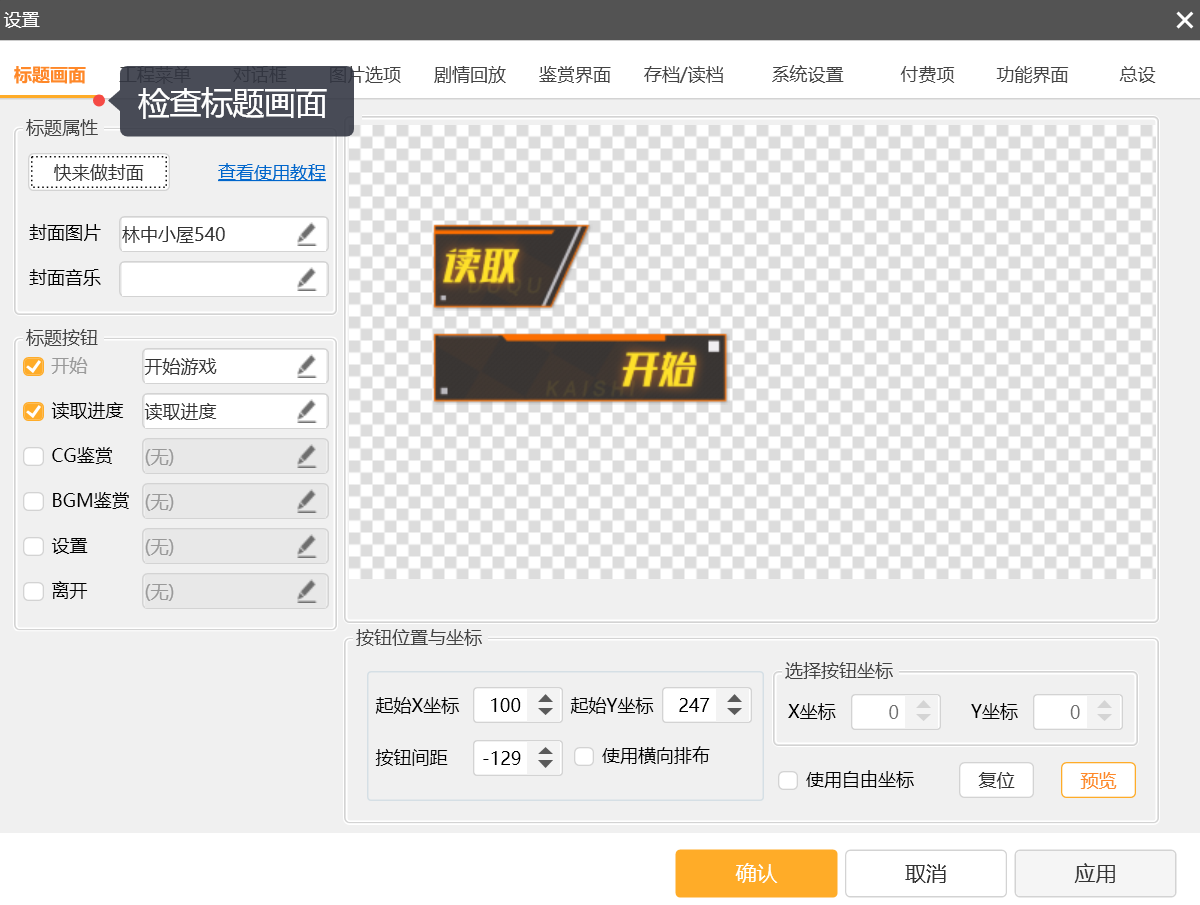Decrease 起始Y坐标 with down arrow
This screenshot has height=905, width=1200.
pyautogui.click(x=735, y=713)
